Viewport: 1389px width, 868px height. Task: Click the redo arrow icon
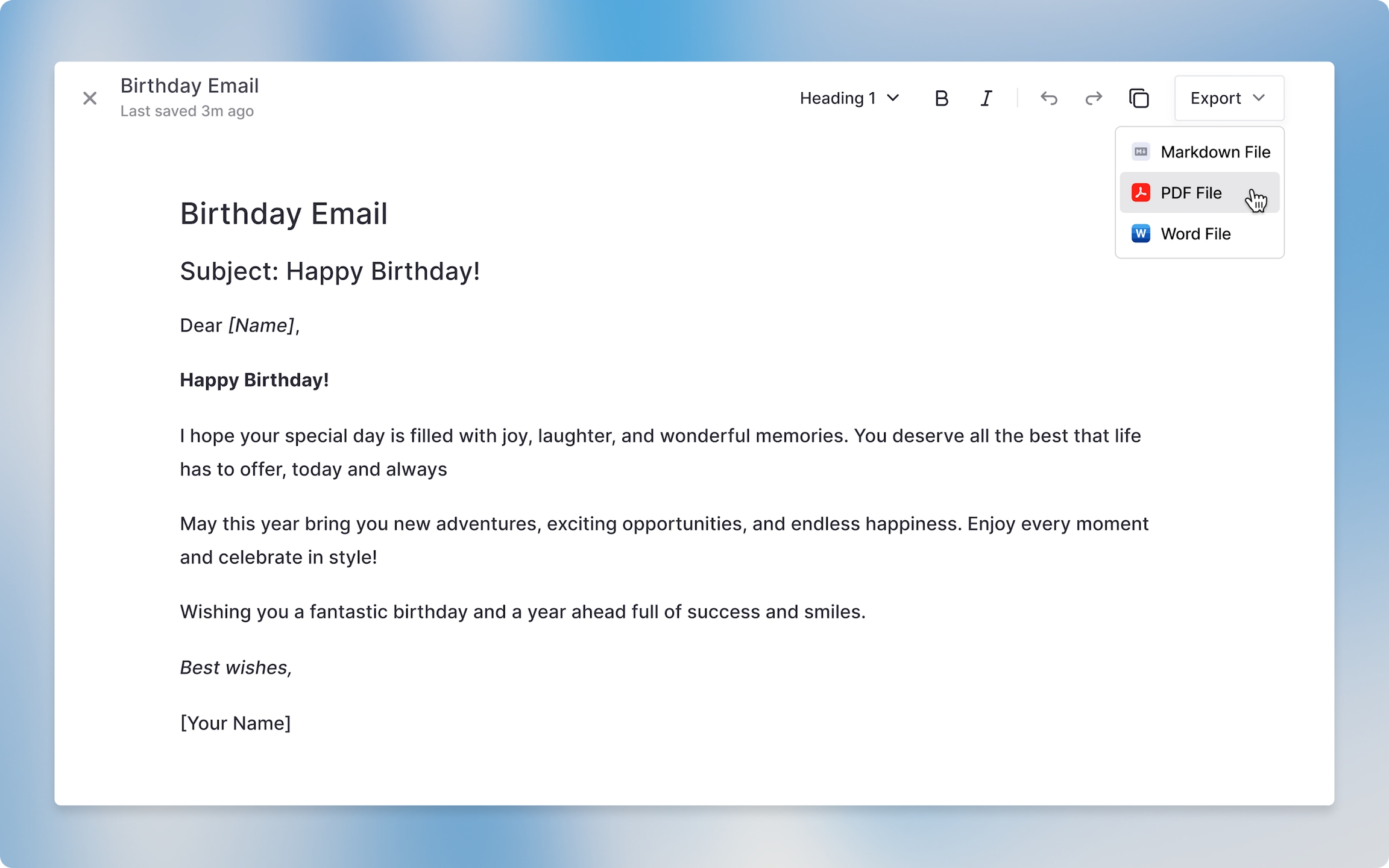pyautogui.click(x=1094, y=98)
